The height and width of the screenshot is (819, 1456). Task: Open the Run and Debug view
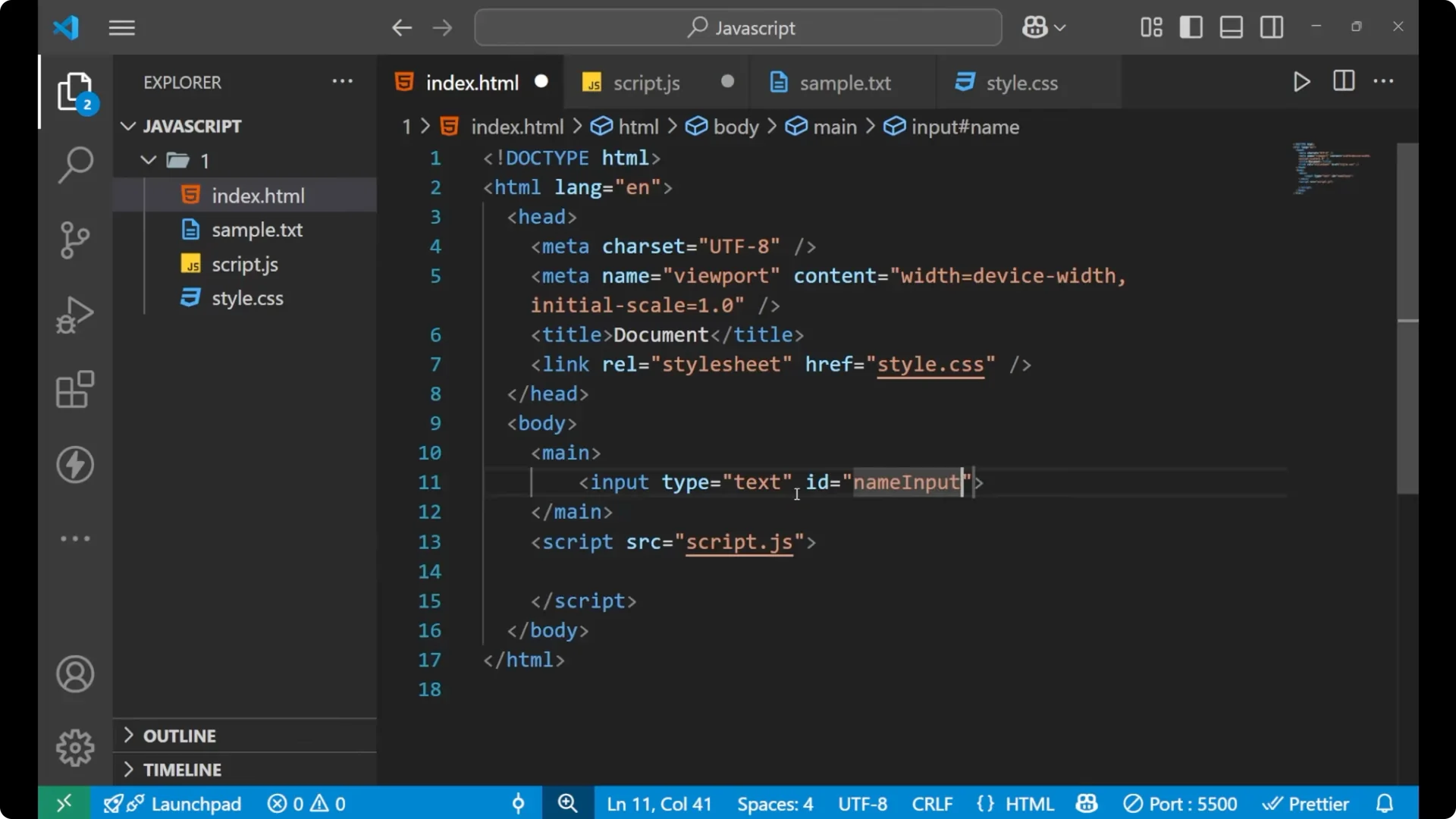[x=74, y=314]
